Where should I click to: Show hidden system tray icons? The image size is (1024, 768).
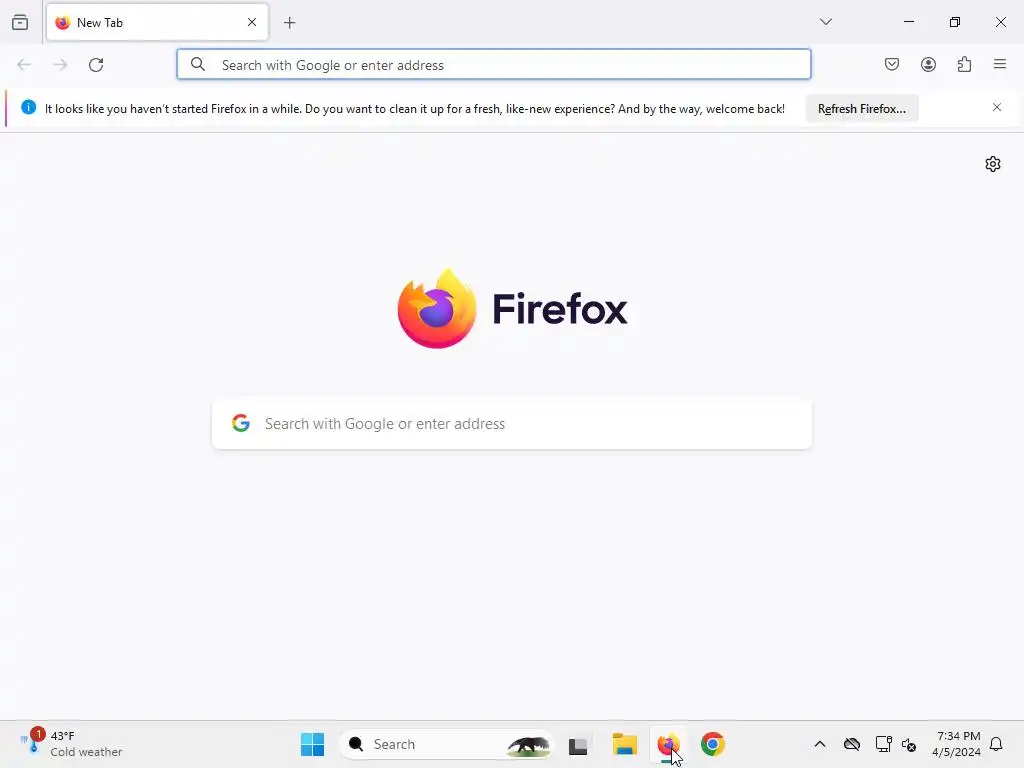pos(820,744)
